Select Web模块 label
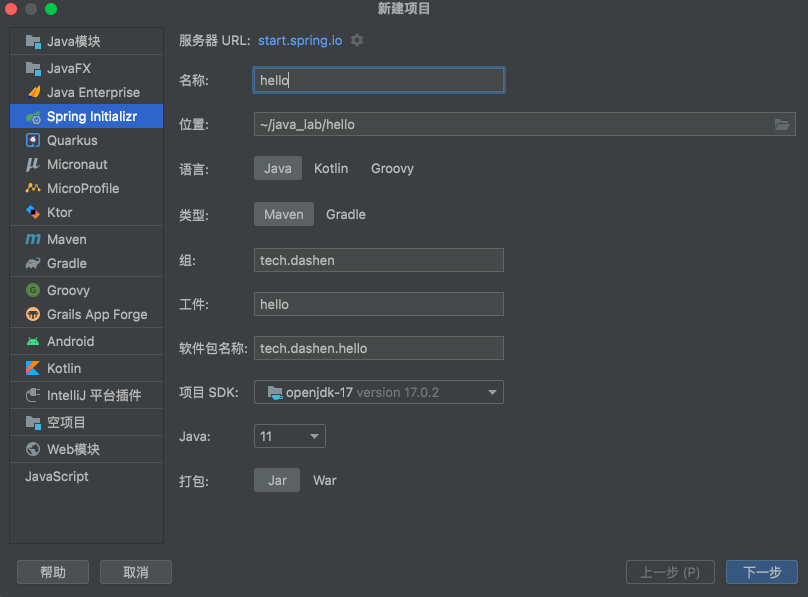The height and width of the screenshot is (597, 808). (x=74, y=449)
